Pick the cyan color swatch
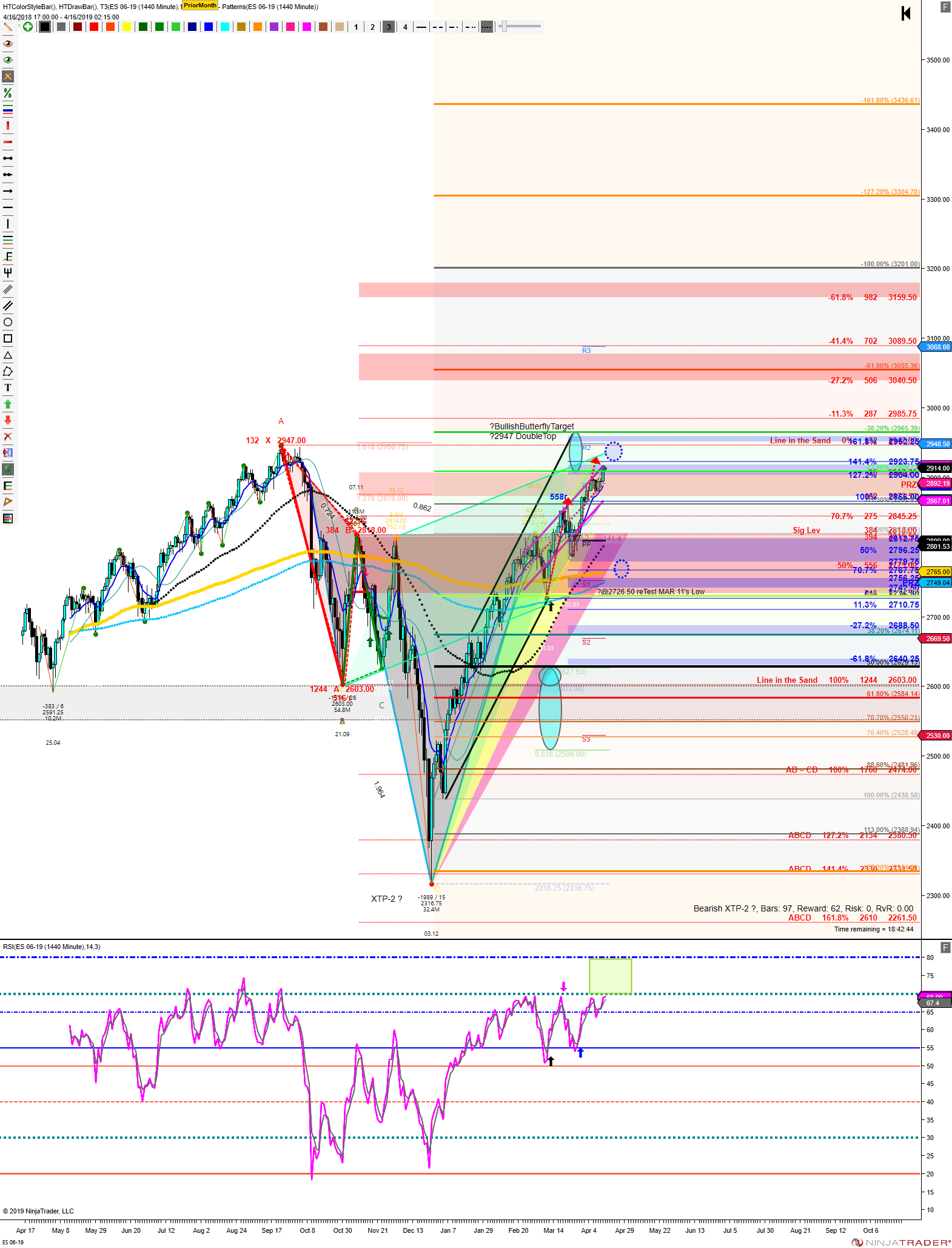952x1248 pixels. pyautogui.click(x=225, y=27)
